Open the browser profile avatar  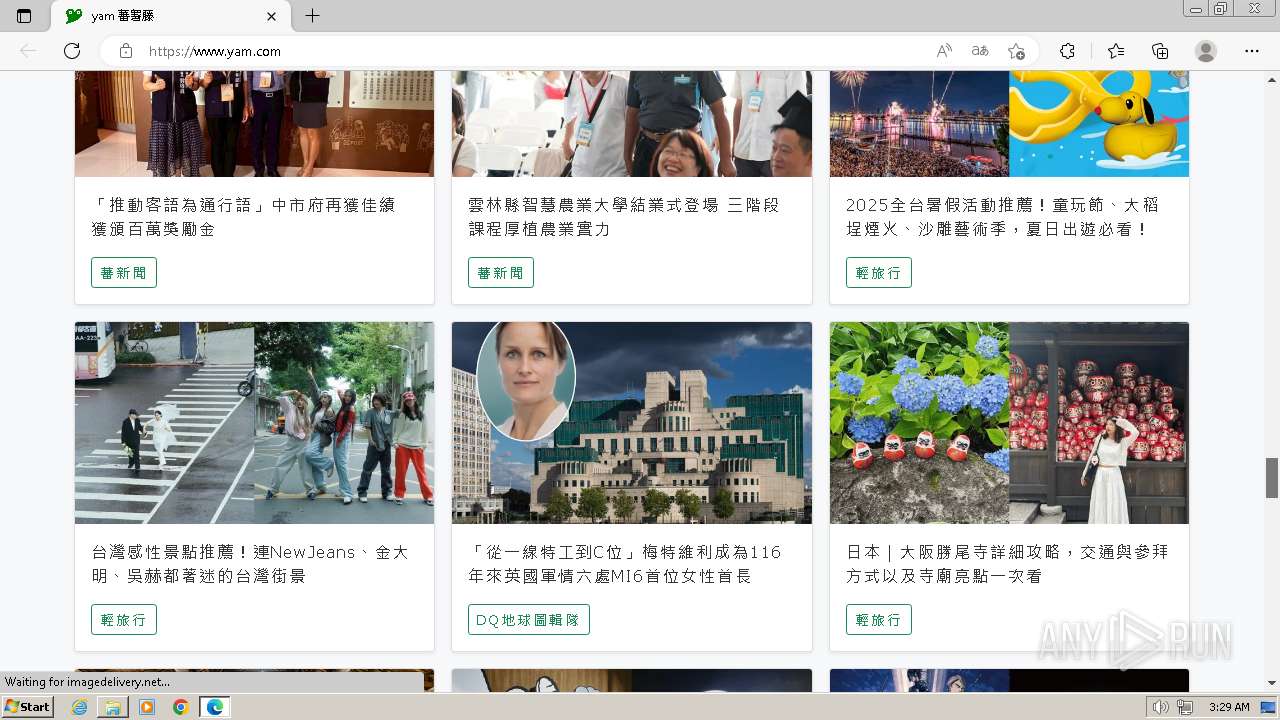(x=1206, y=51)
